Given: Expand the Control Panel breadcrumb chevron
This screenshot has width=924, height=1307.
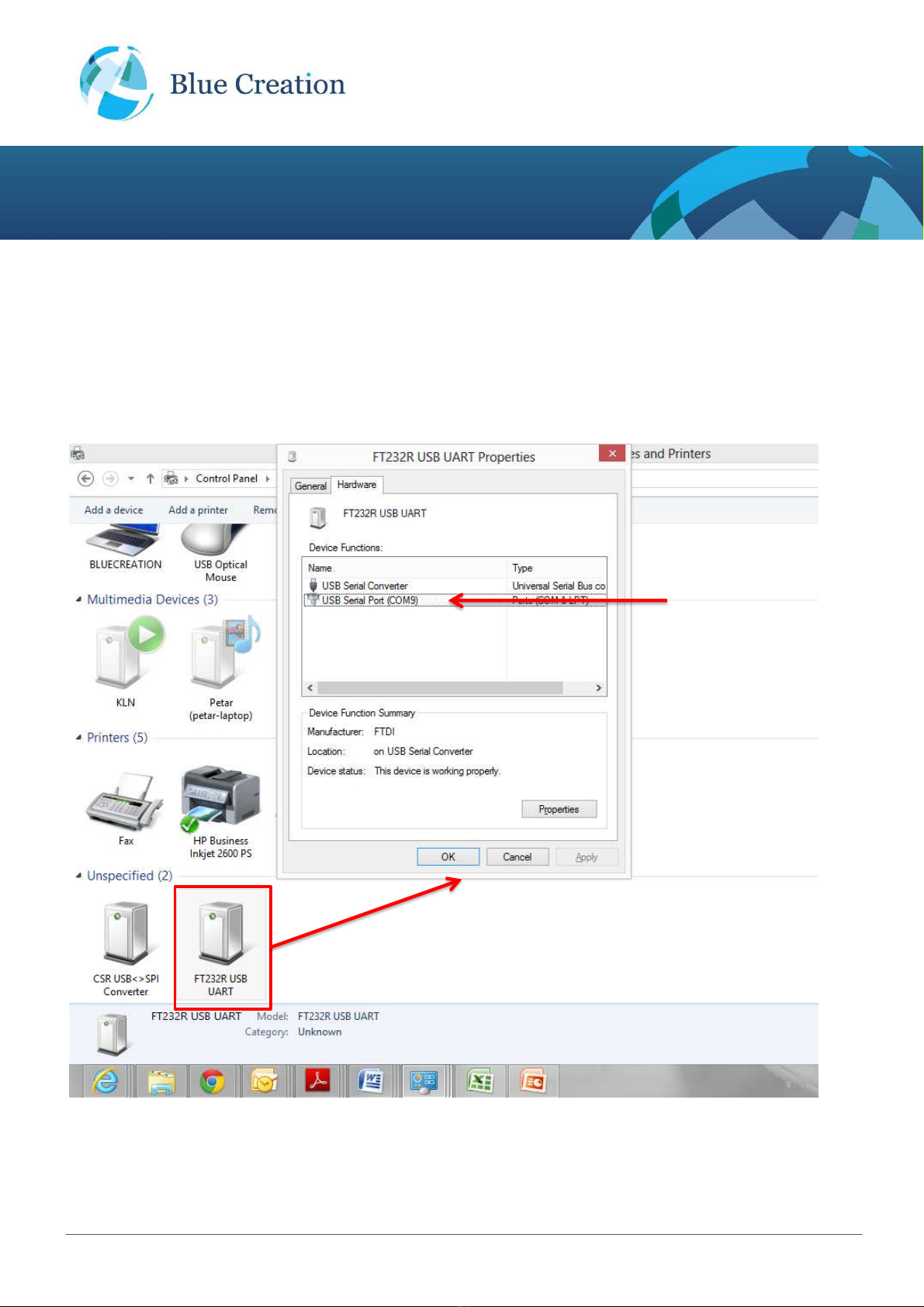Looking at the screenshot, I should click(x=268, y=479).
